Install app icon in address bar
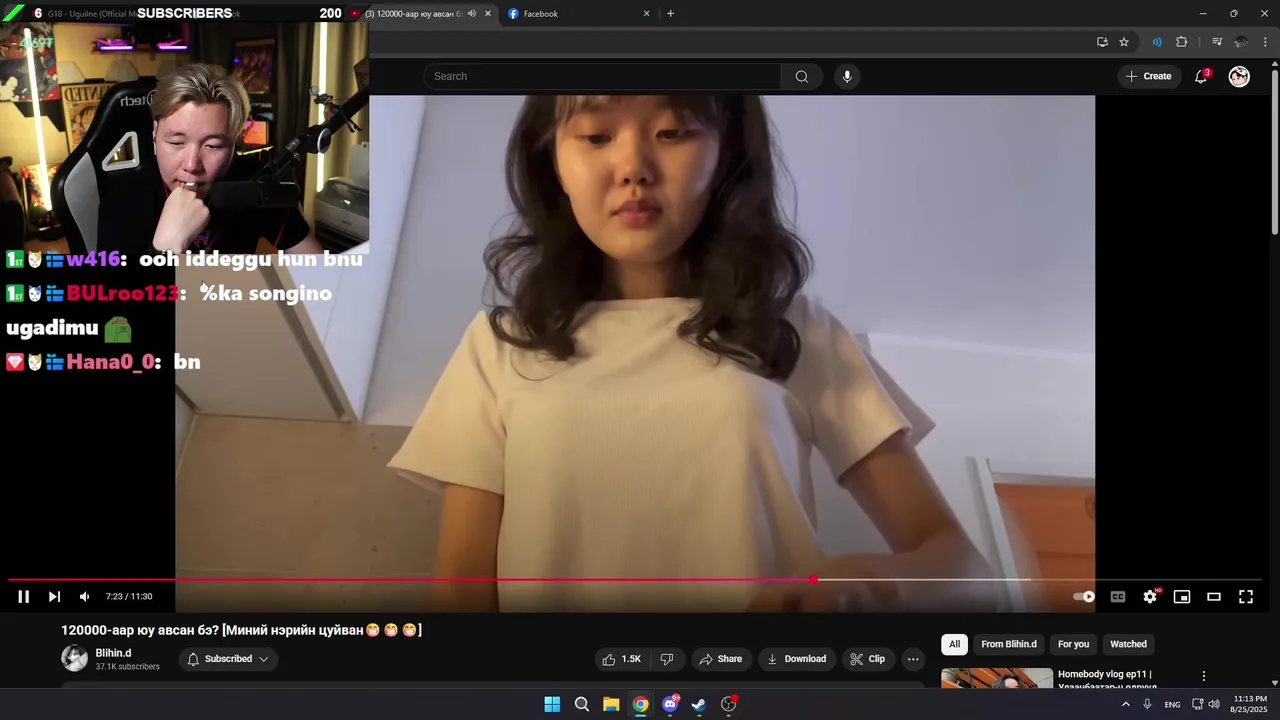Screen dimensions: 1280x720 point(1102,42)
